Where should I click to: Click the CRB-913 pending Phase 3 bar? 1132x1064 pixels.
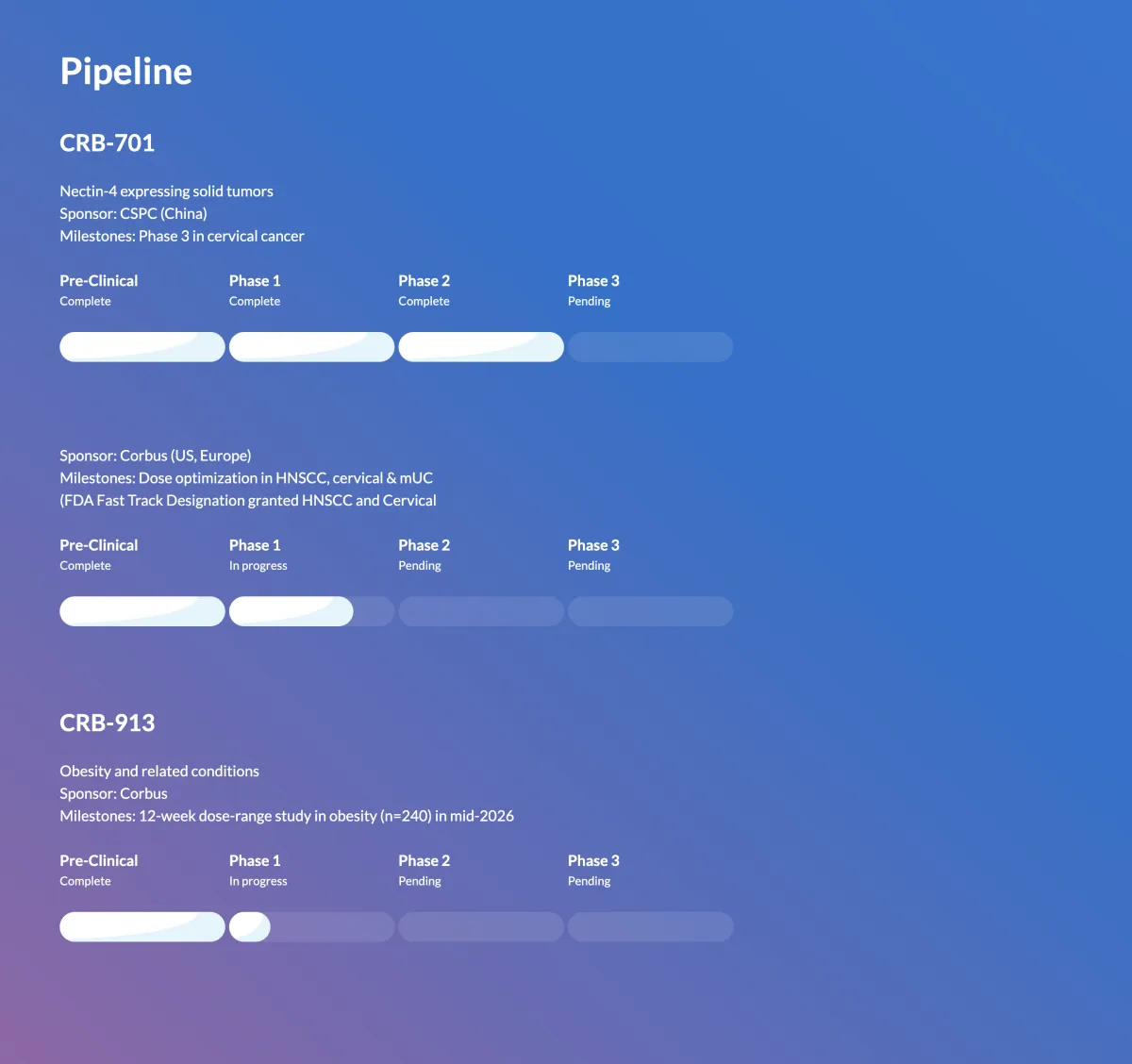click(650, 927)
